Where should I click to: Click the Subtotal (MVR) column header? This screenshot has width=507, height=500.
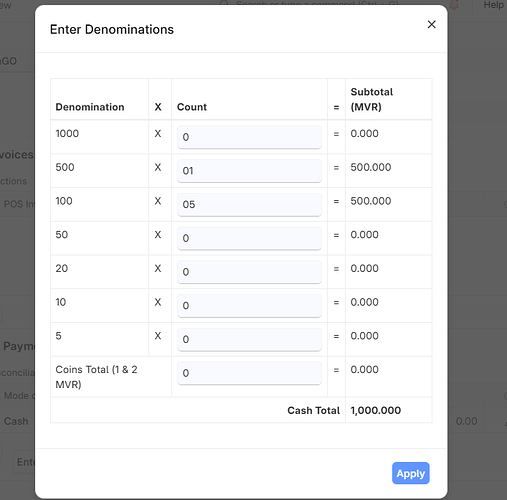[372, 99]
